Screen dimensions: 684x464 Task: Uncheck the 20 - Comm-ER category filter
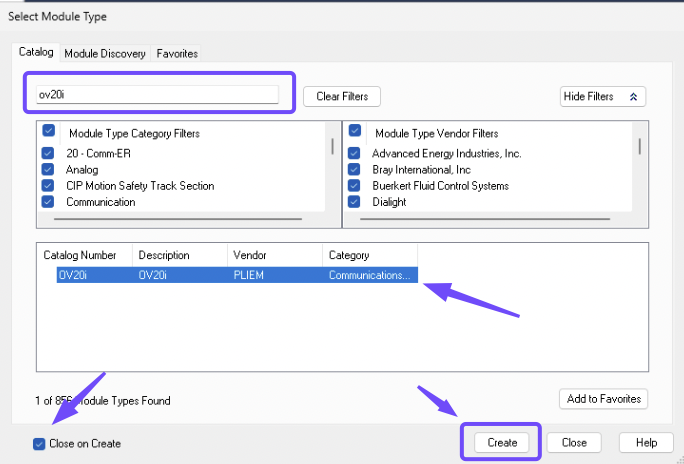(48, 154)
